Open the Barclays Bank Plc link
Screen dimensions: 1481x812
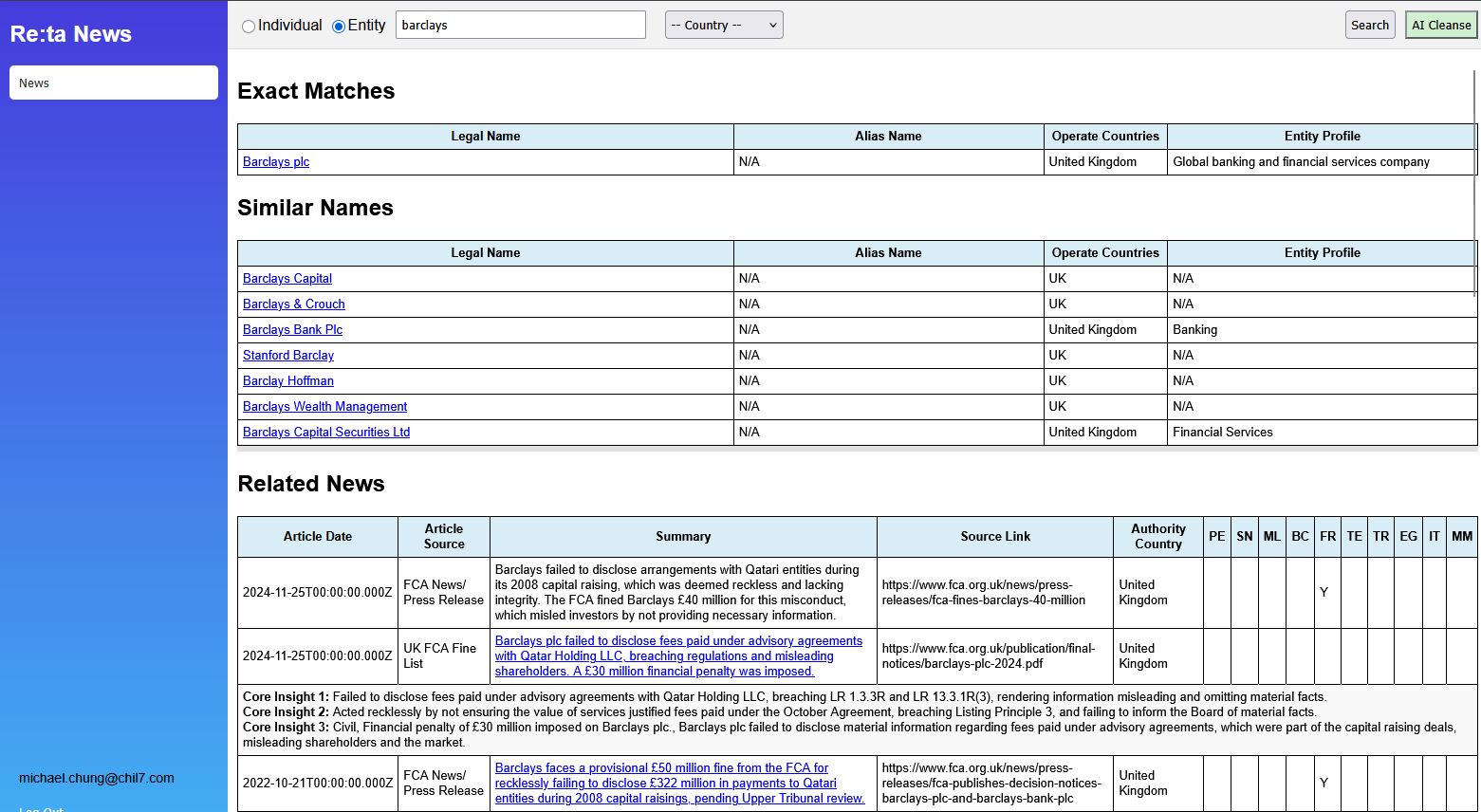292,330
